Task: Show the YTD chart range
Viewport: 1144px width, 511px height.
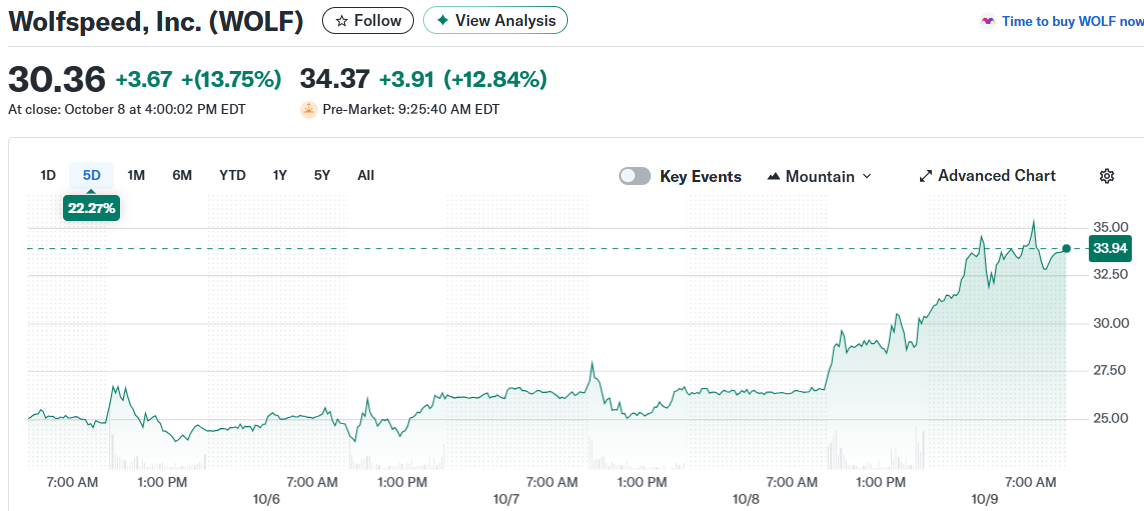Action: (x=232, y=175)
